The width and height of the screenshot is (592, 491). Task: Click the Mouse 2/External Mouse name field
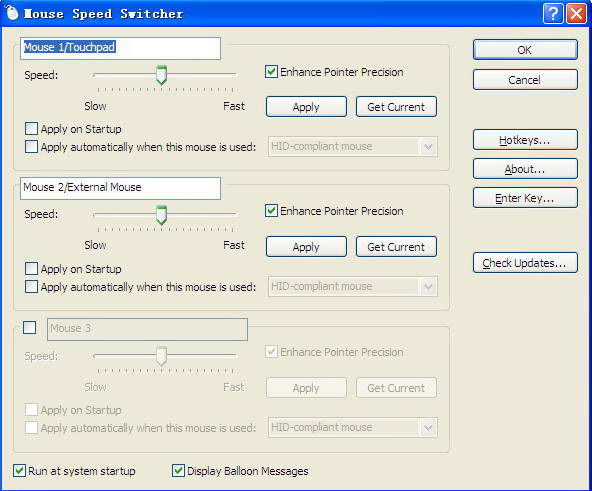pyautogui.click(x=120, y=188)
